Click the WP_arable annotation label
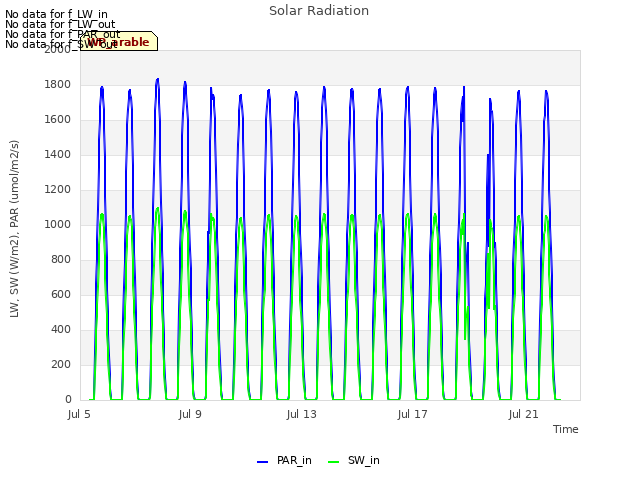This screenshot has height=480, width=640. [119, 42]
